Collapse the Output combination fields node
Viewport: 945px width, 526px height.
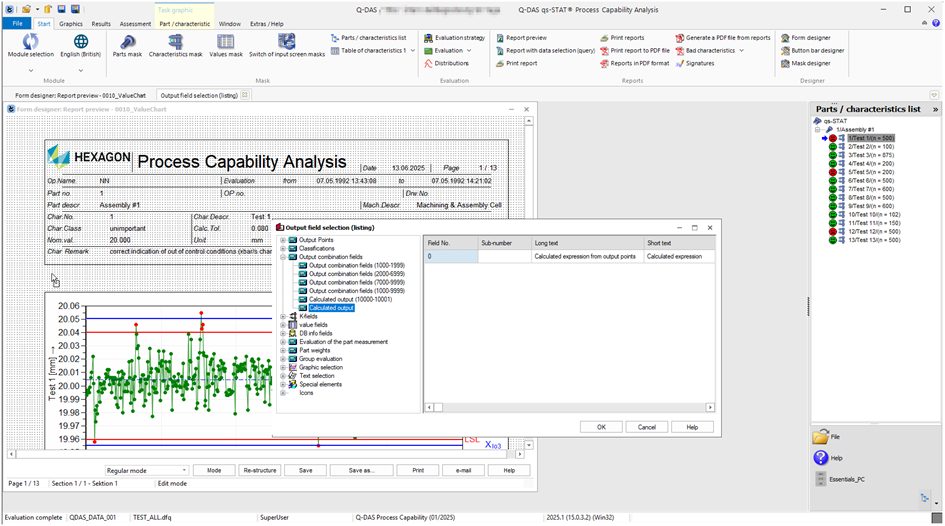coord(283,257)
